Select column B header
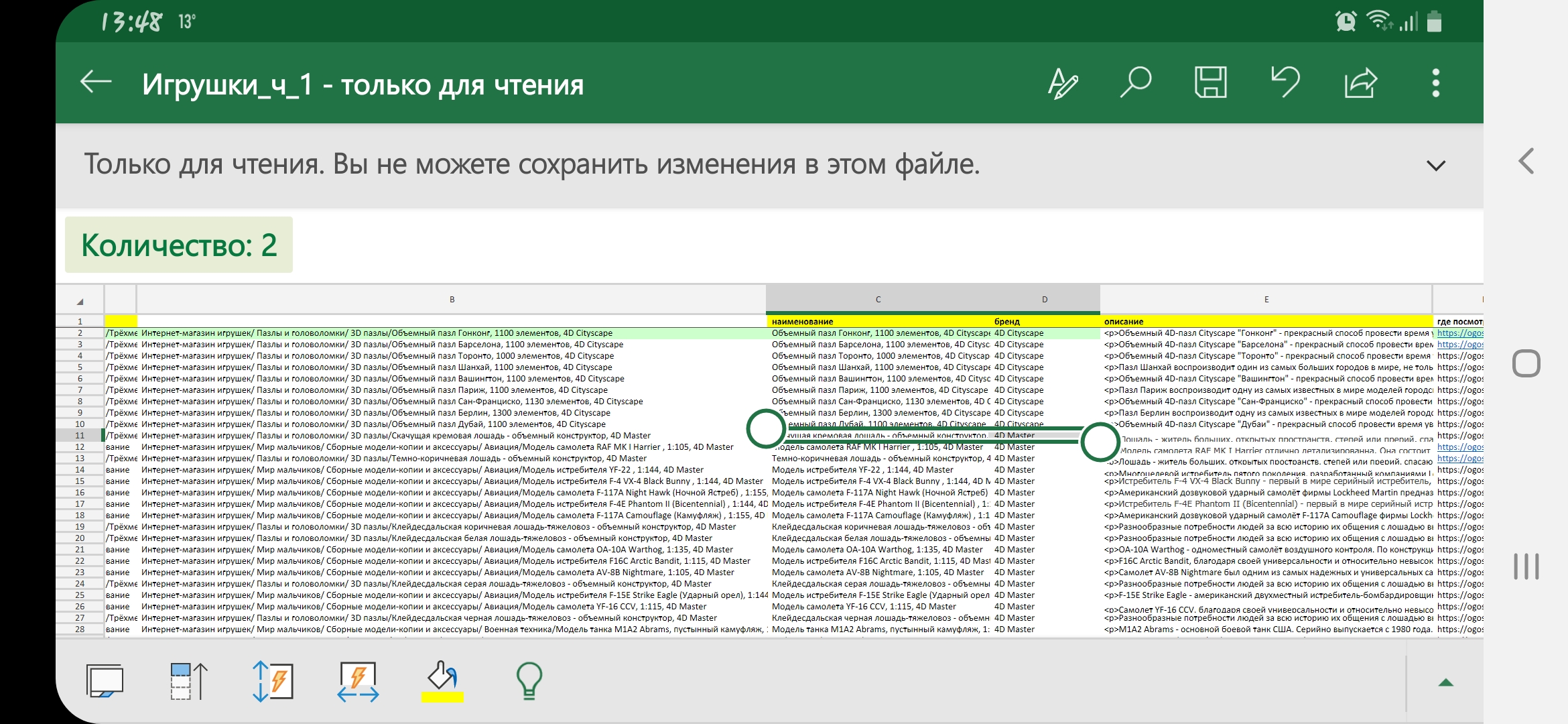The height and width of the screenshot is (724, 1568). 452,300
